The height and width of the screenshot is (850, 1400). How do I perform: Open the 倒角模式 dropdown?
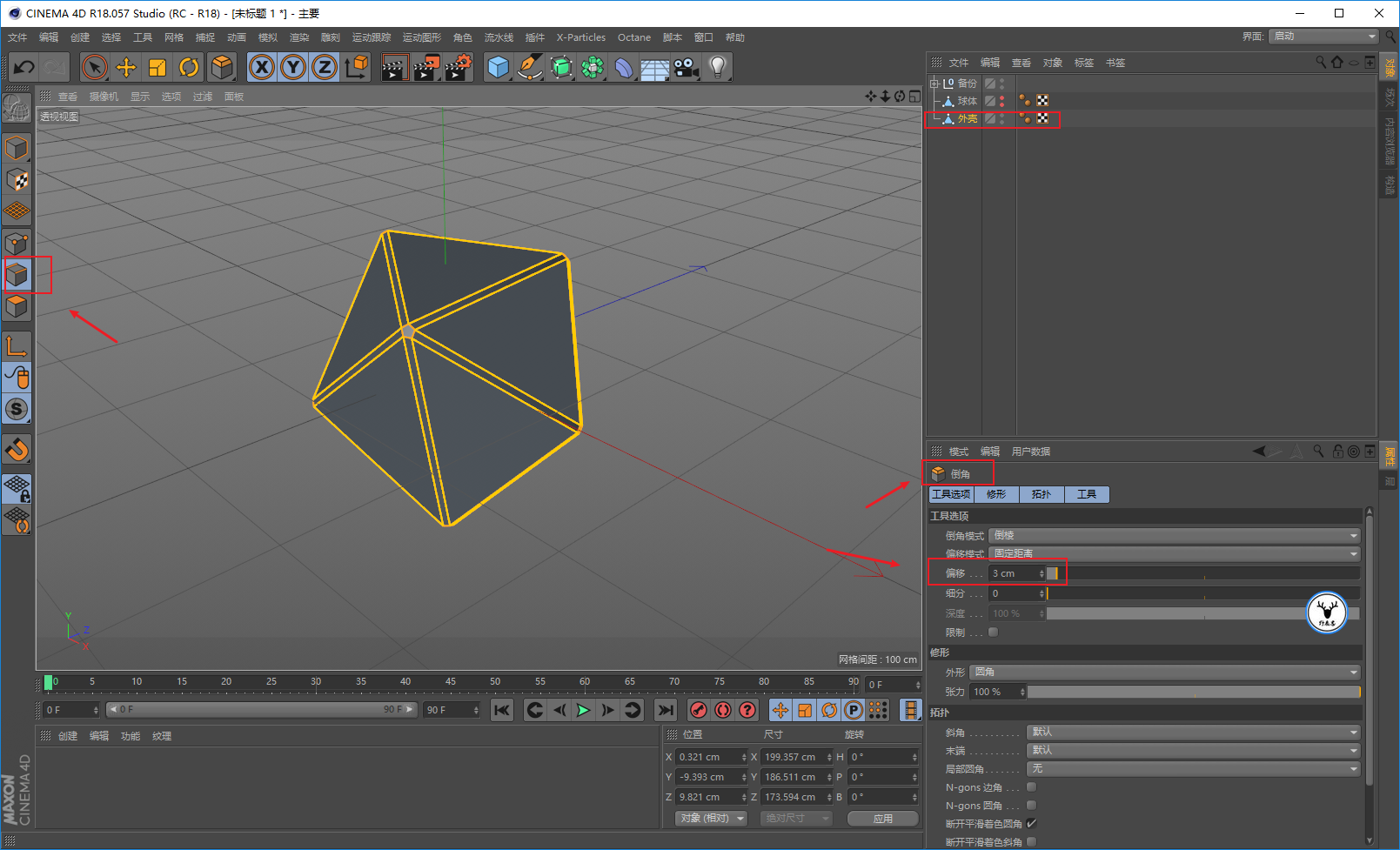coord(1174,536)
